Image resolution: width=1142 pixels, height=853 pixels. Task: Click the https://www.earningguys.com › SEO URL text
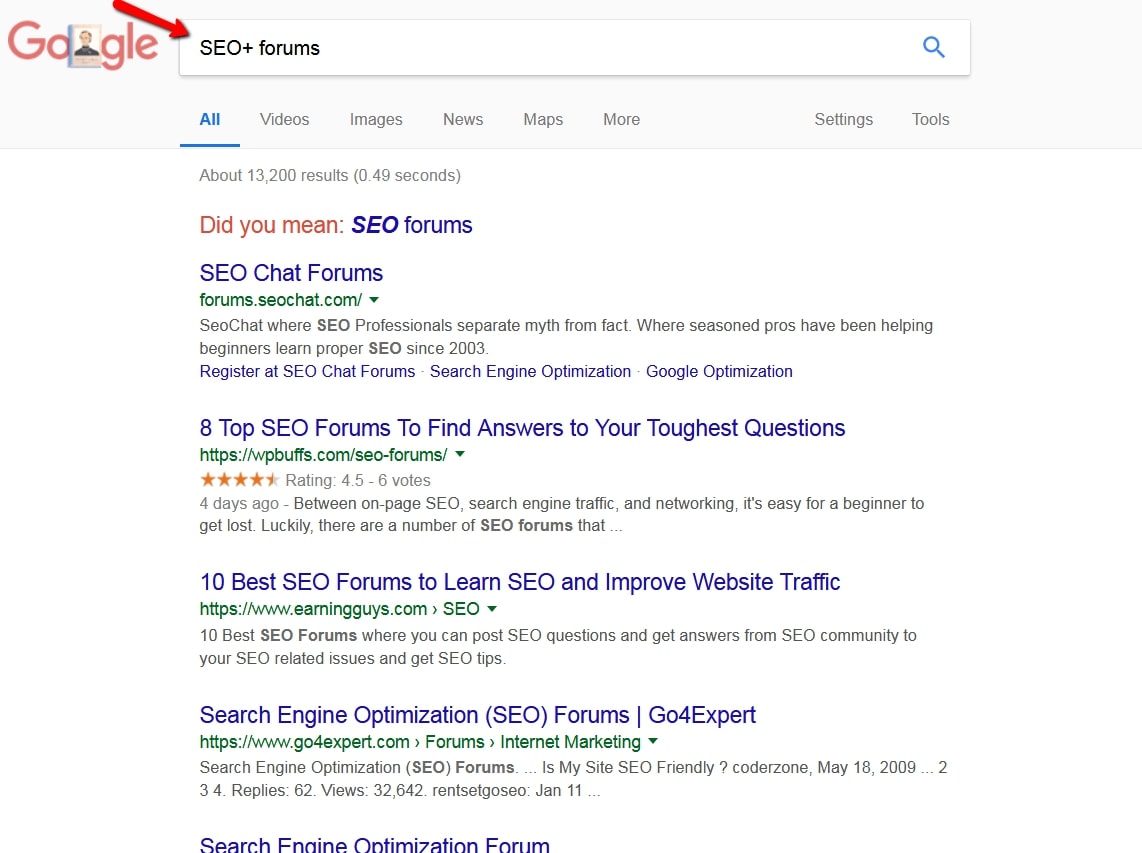point(339,609)
